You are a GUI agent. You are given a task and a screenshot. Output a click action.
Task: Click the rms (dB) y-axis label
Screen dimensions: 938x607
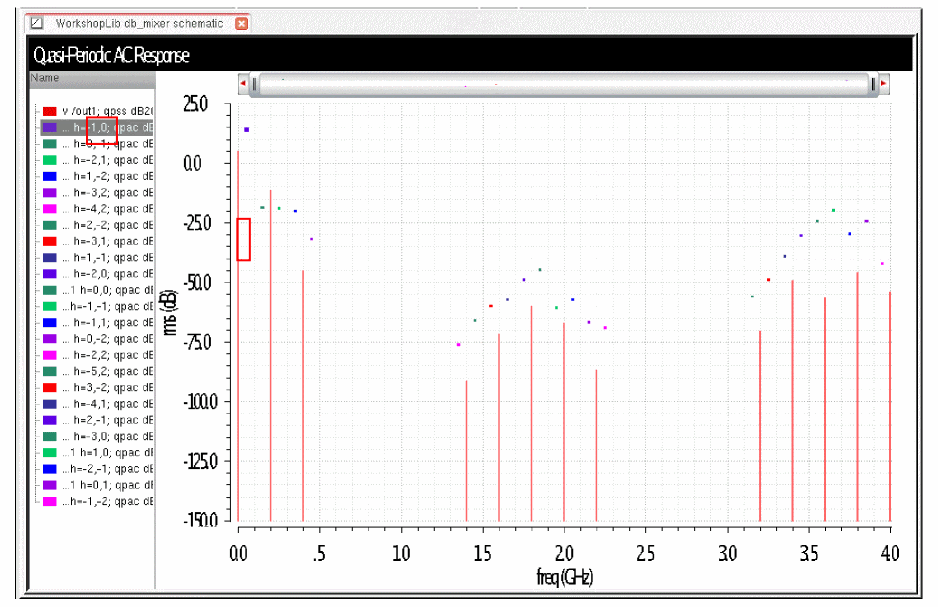pyautogui.click(x=169, y=312)
